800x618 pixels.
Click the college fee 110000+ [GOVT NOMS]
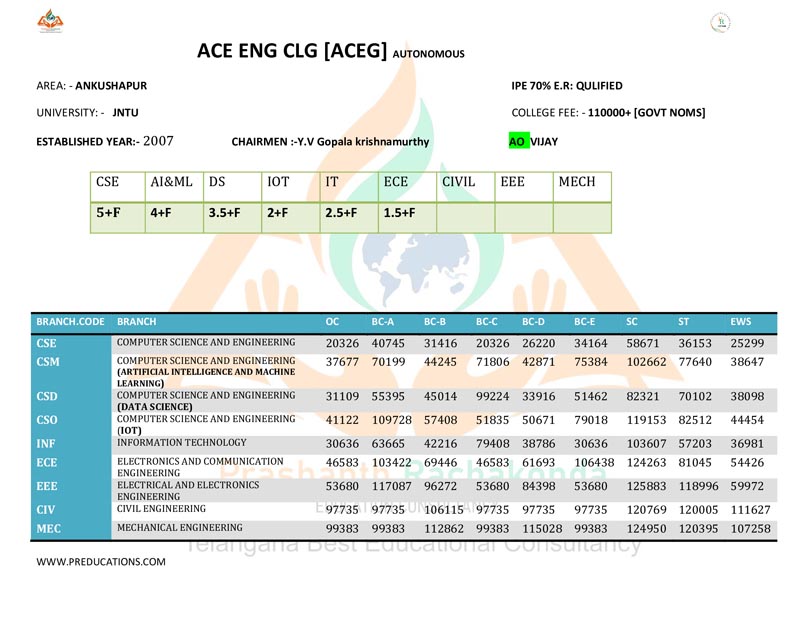click(646, 113)
